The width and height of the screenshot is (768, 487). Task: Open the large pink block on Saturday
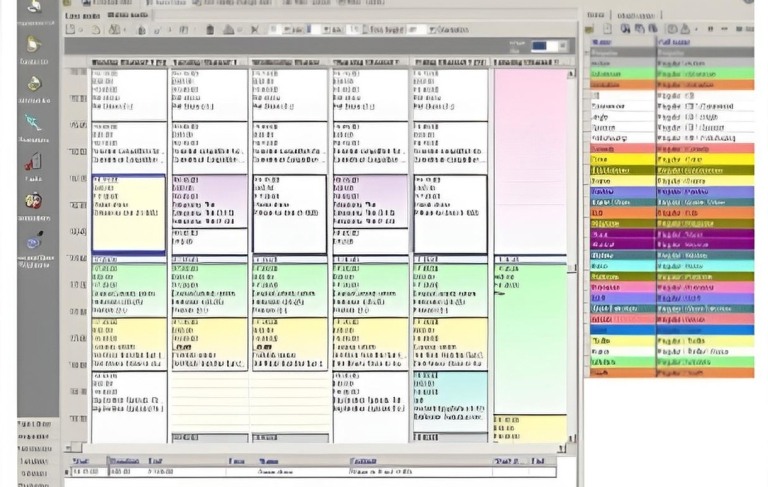point(530,161)
